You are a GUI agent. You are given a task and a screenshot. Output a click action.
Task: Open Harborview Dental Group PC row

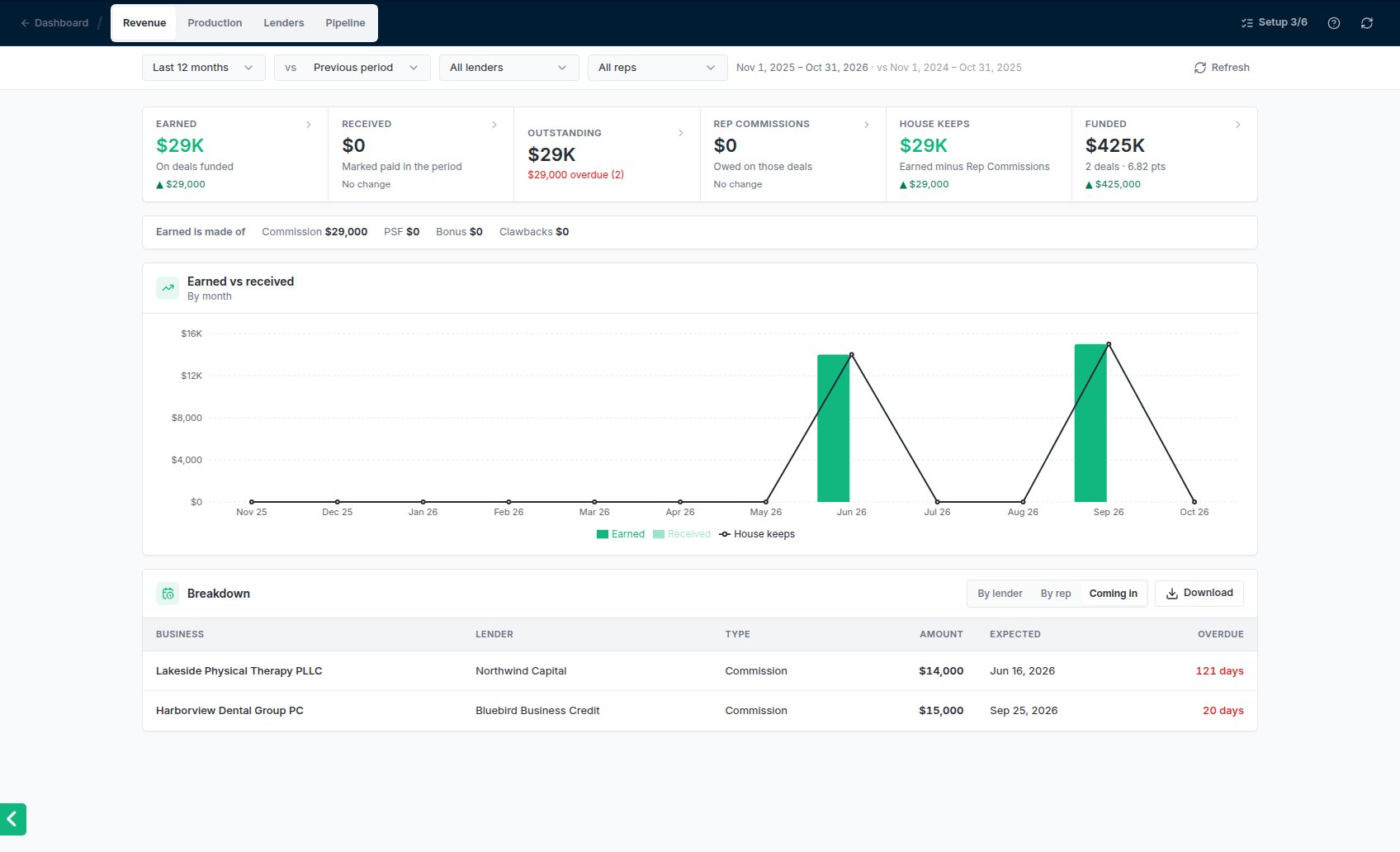click(700, 711)
